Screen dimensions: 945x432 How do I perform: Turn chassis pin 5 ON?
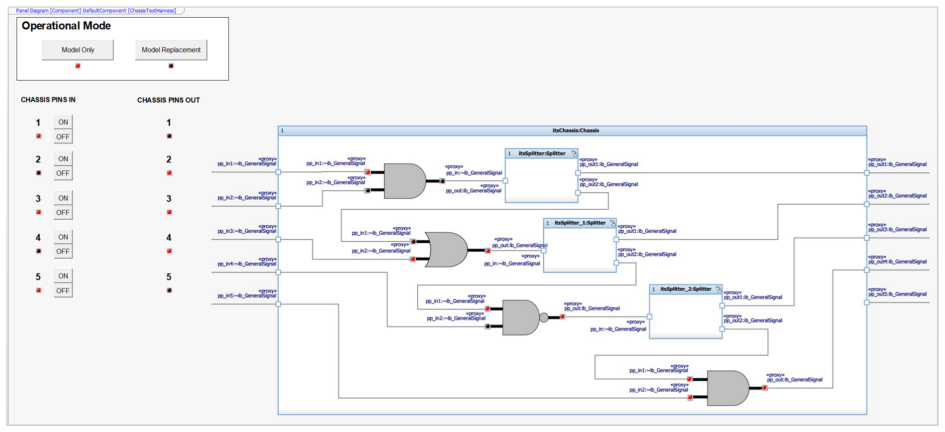click(x=63, y=276)
